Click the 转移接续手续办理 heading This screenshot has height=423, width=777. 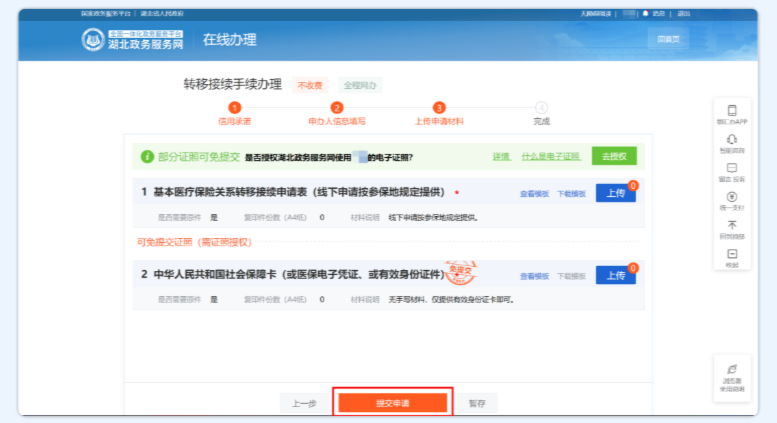pyautogui.click(x=232, y=84)
